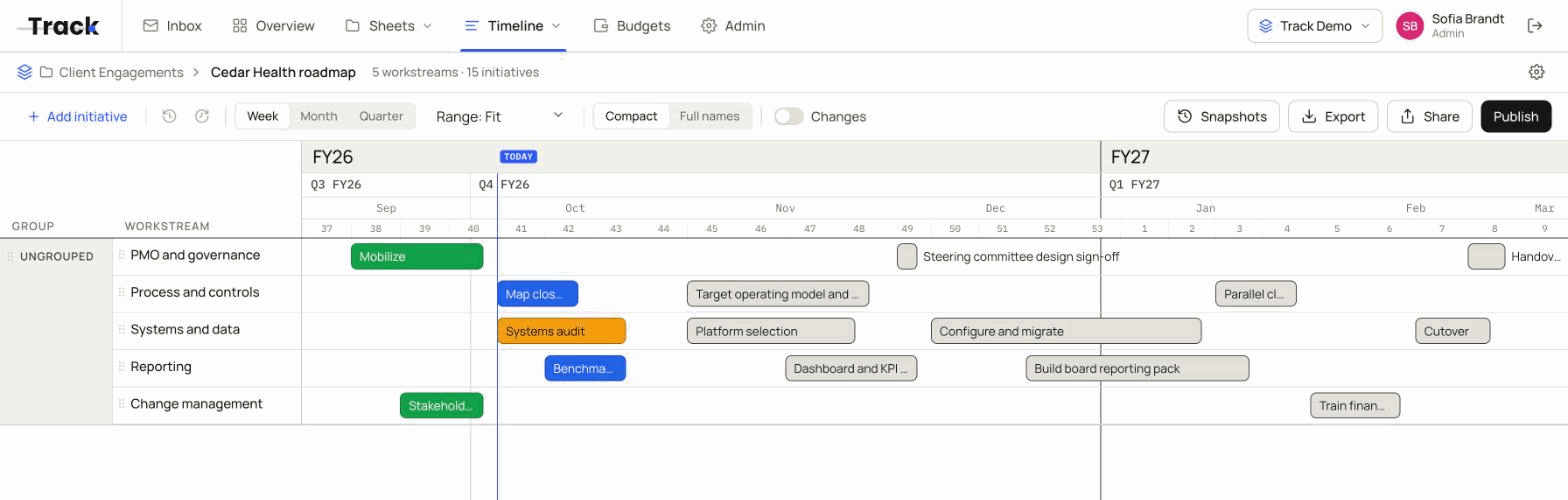Open the Admin settings page
This screenshot has height=500, width=1568.
tap(733, 26)
